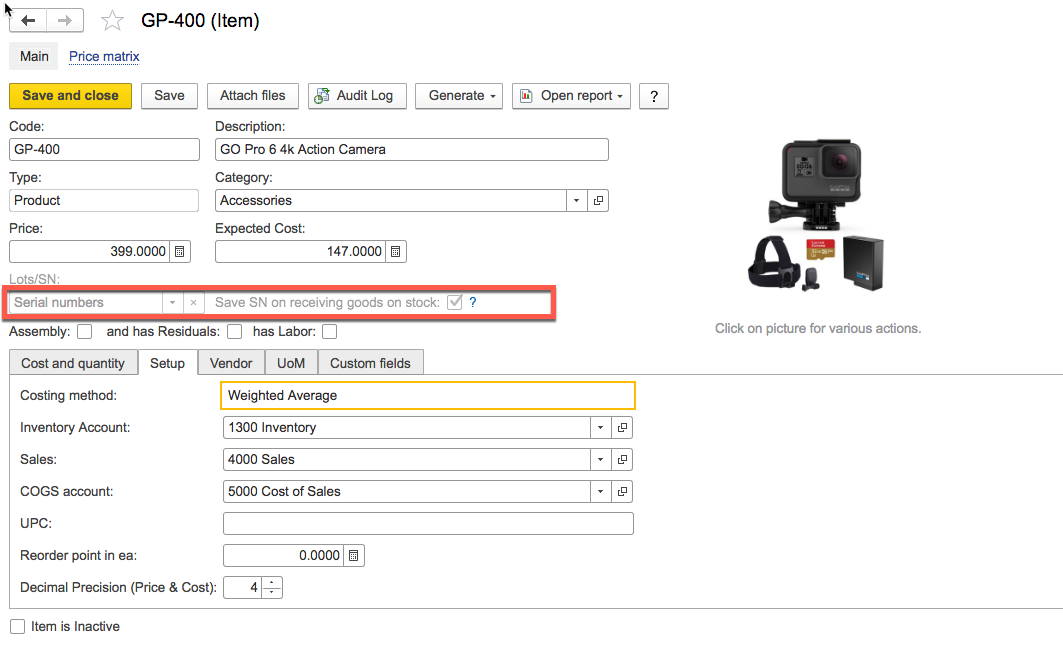Screen dimensions: 1063x653
Task: Open help with question mark button
Action: coord(654,96)
